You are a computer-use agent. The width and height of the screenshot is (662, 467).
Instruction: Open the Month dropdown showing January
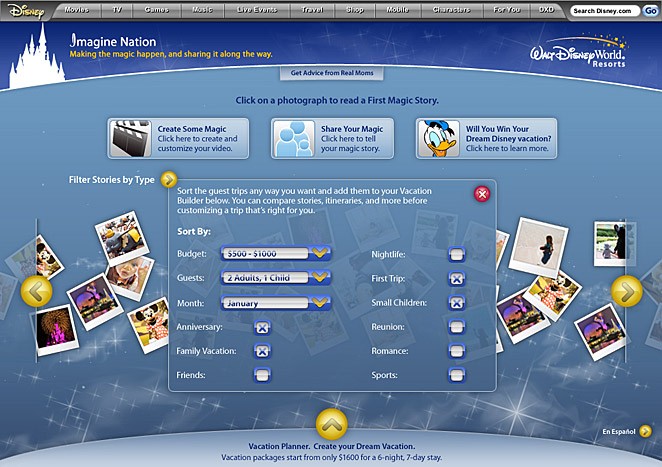pos(276,303)
